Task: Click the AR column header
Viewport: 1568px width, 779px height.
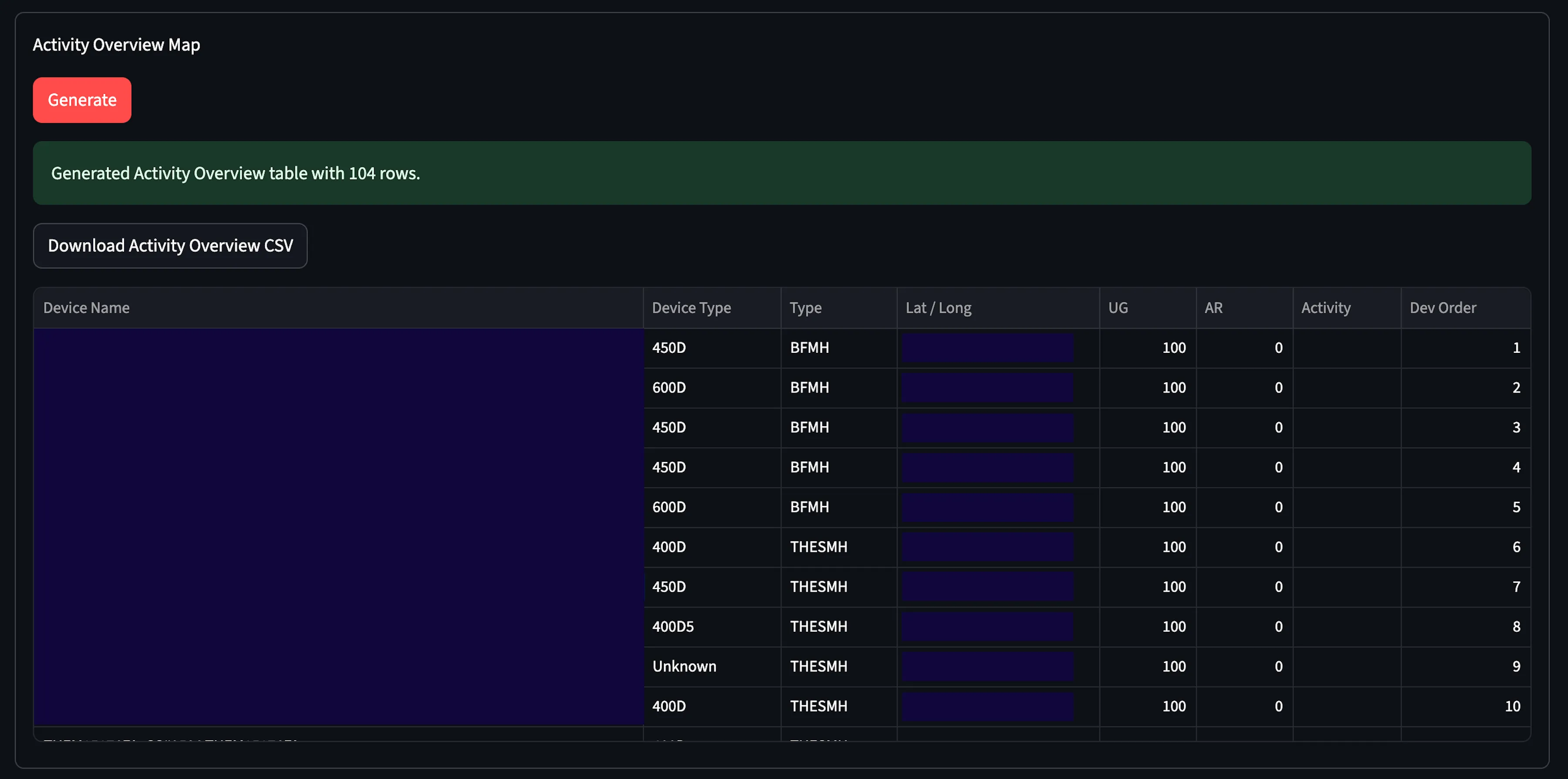Action: point(1213,308)
